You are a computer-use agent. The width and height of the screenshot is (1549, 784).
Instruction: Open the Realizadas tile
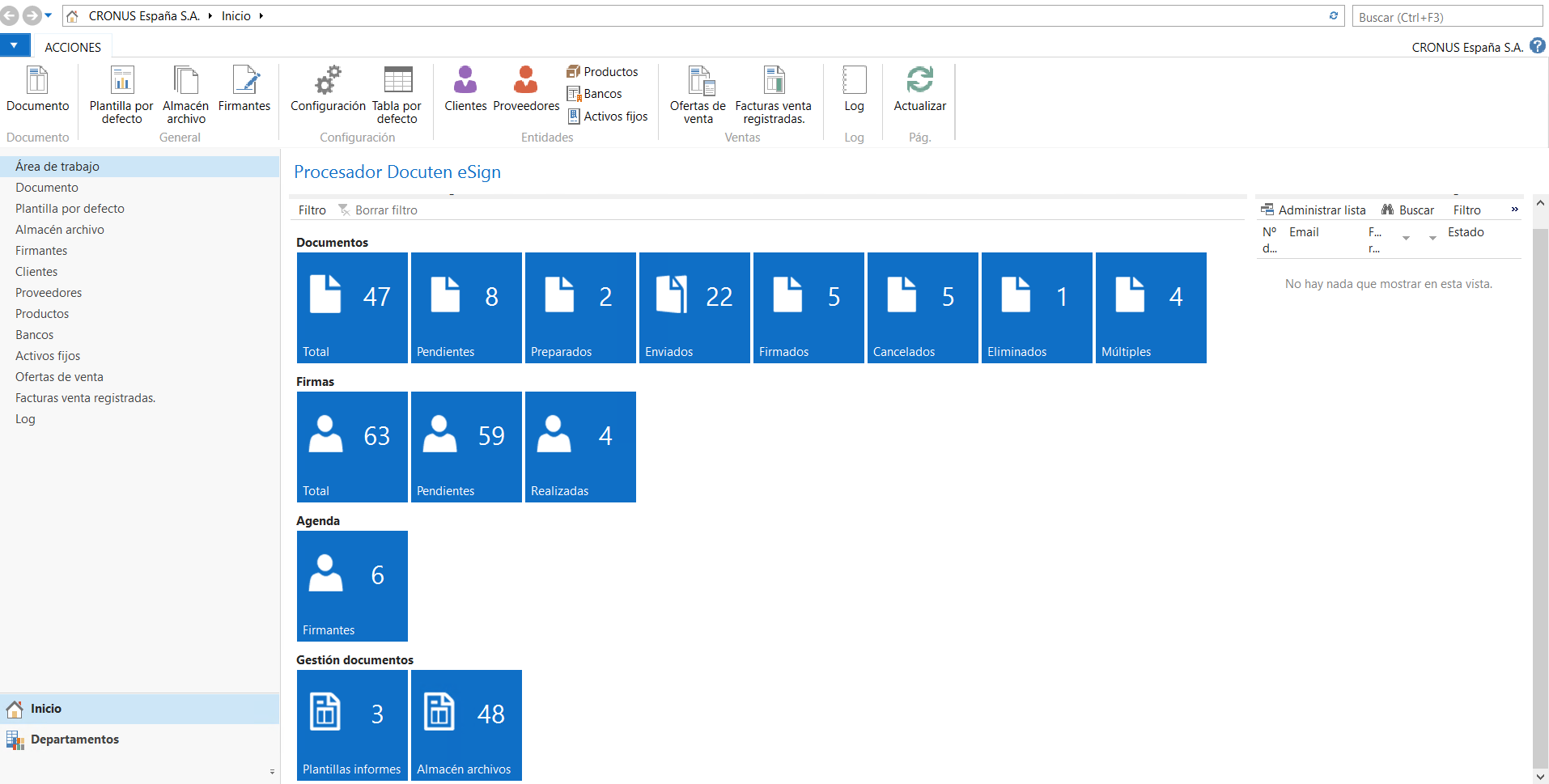point(580,447)
